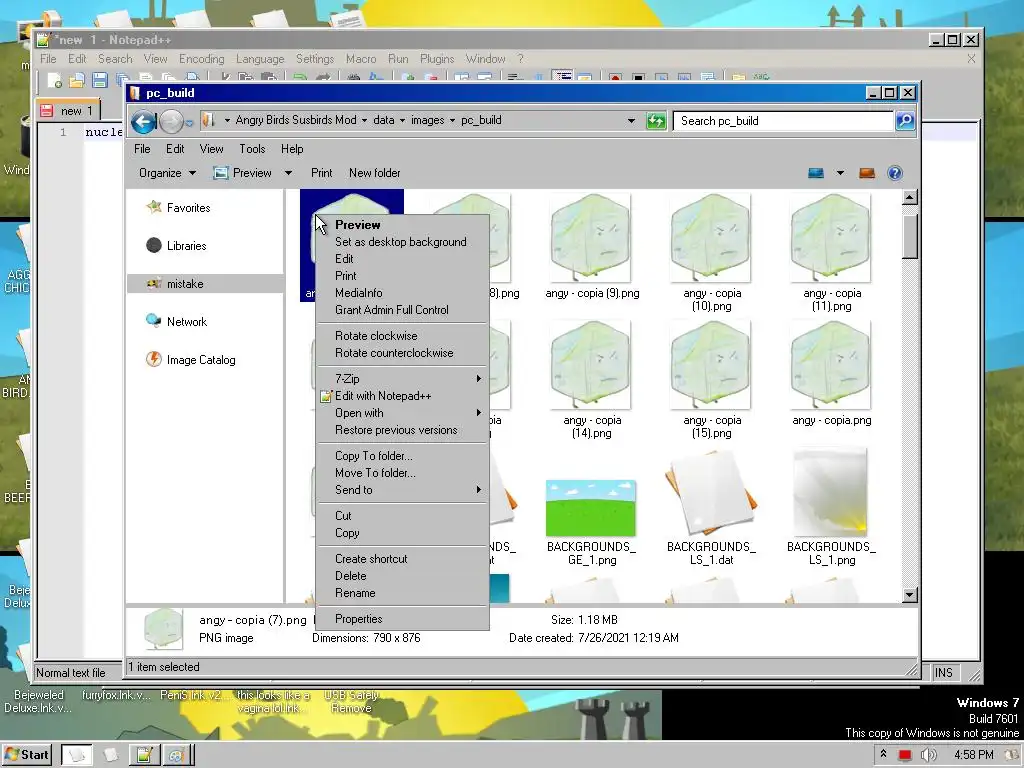Open USB Safely Remove desktop shortcut
Screen dimensions: 1024x768
(351, 701)
